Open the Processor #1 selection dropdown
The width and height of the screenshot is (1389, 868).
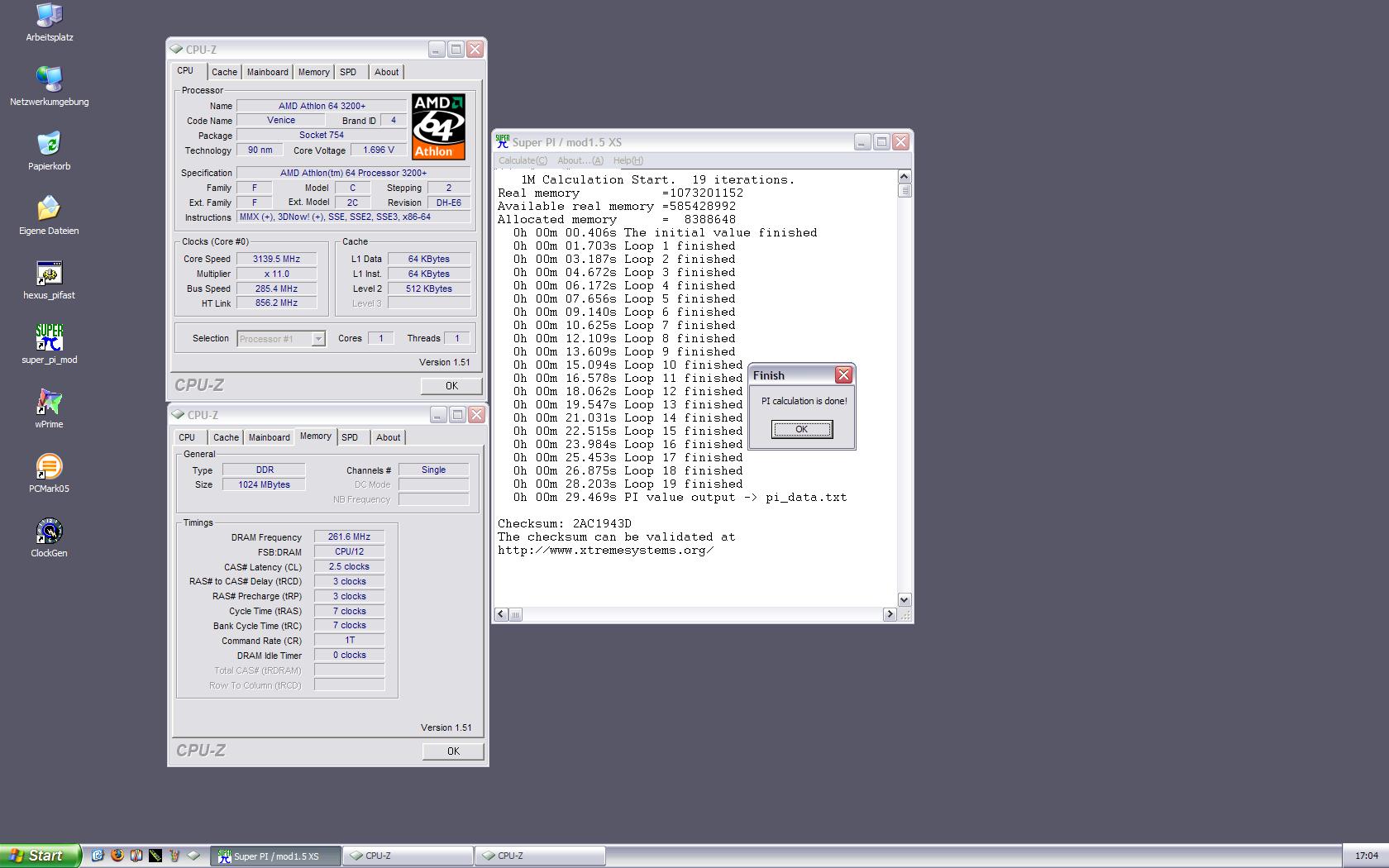281,338
